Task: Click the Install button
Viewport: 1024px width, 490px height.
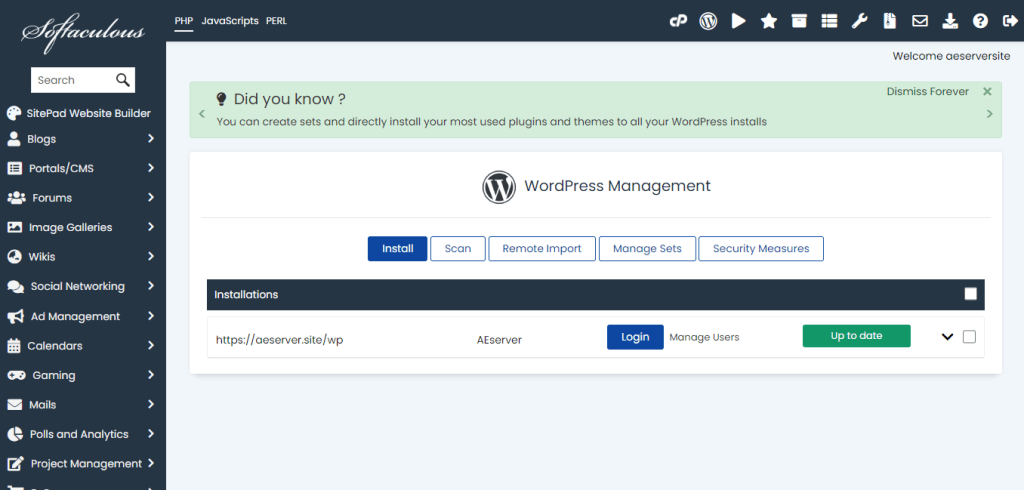Action: point(398,249)
